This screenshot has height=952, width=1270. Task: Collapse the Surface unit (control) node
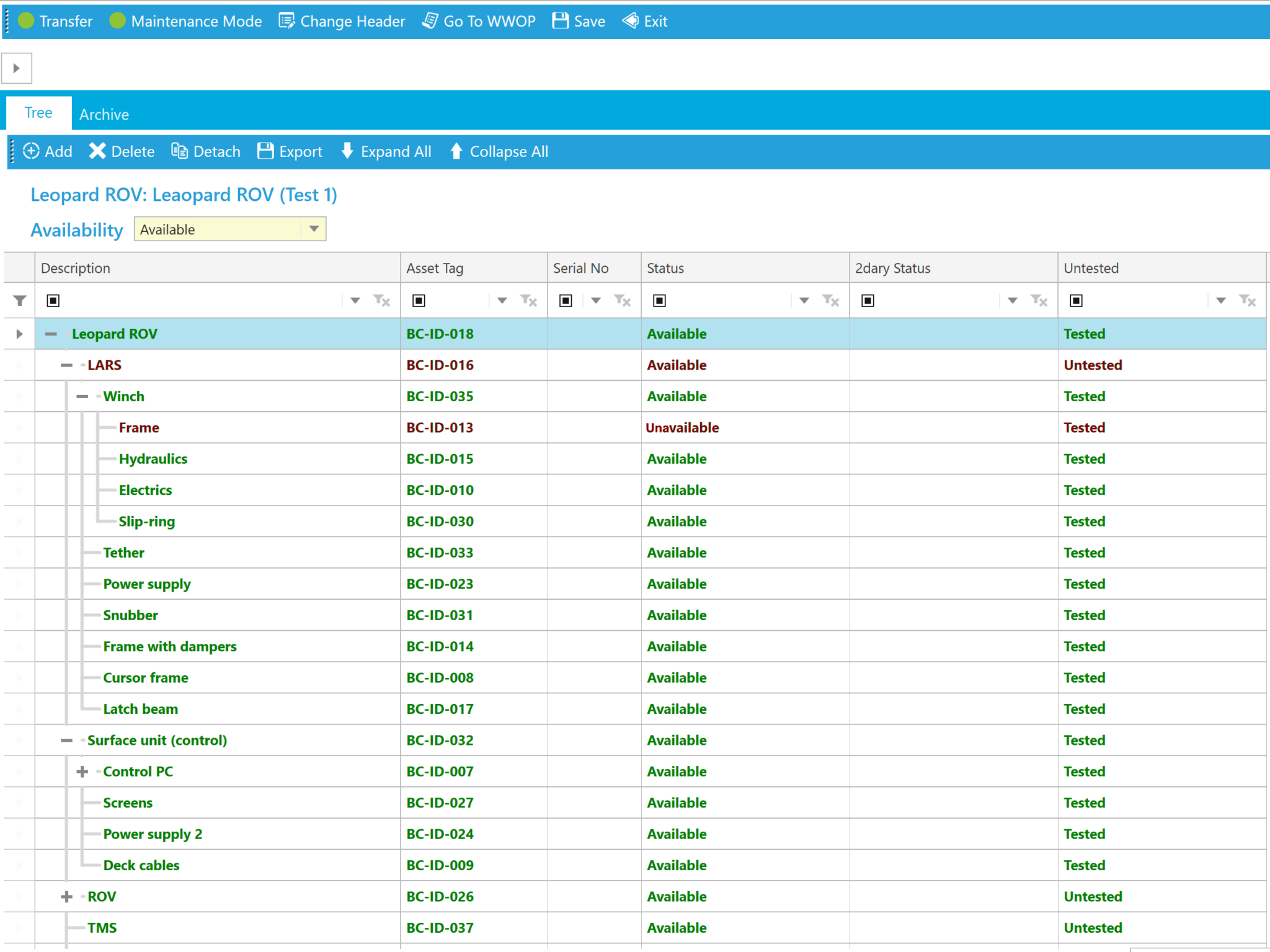coord(66,741)
